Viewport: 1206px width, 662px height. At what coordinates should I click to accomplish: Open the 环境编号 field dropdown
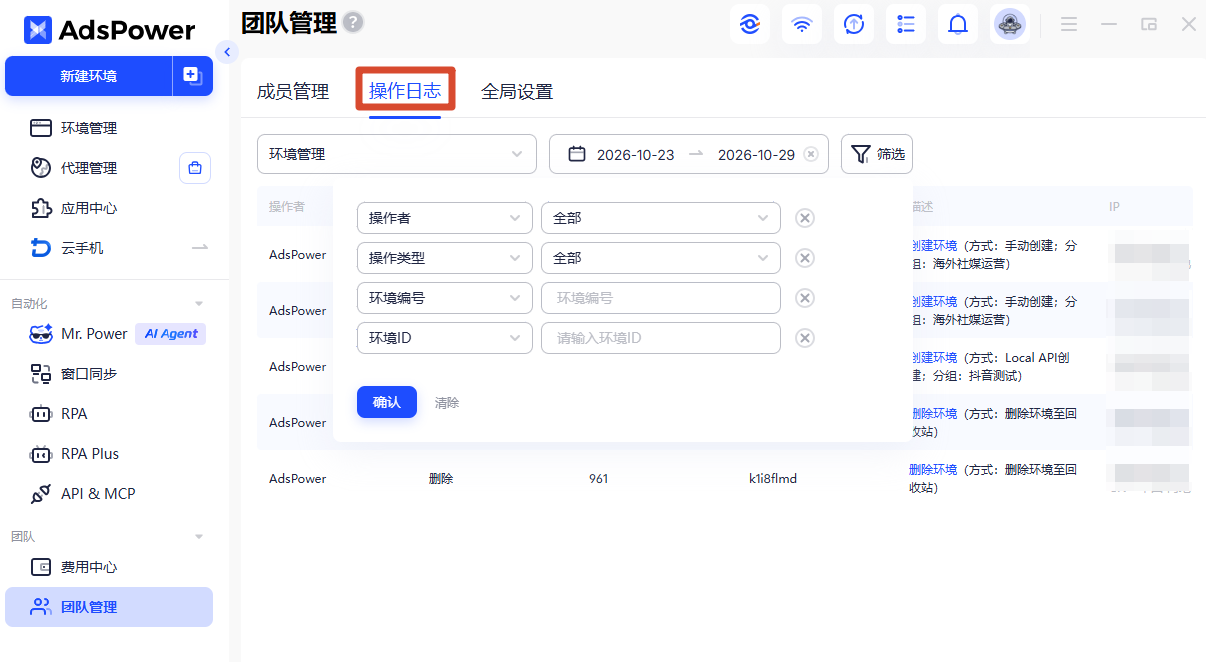pos(445,298)
